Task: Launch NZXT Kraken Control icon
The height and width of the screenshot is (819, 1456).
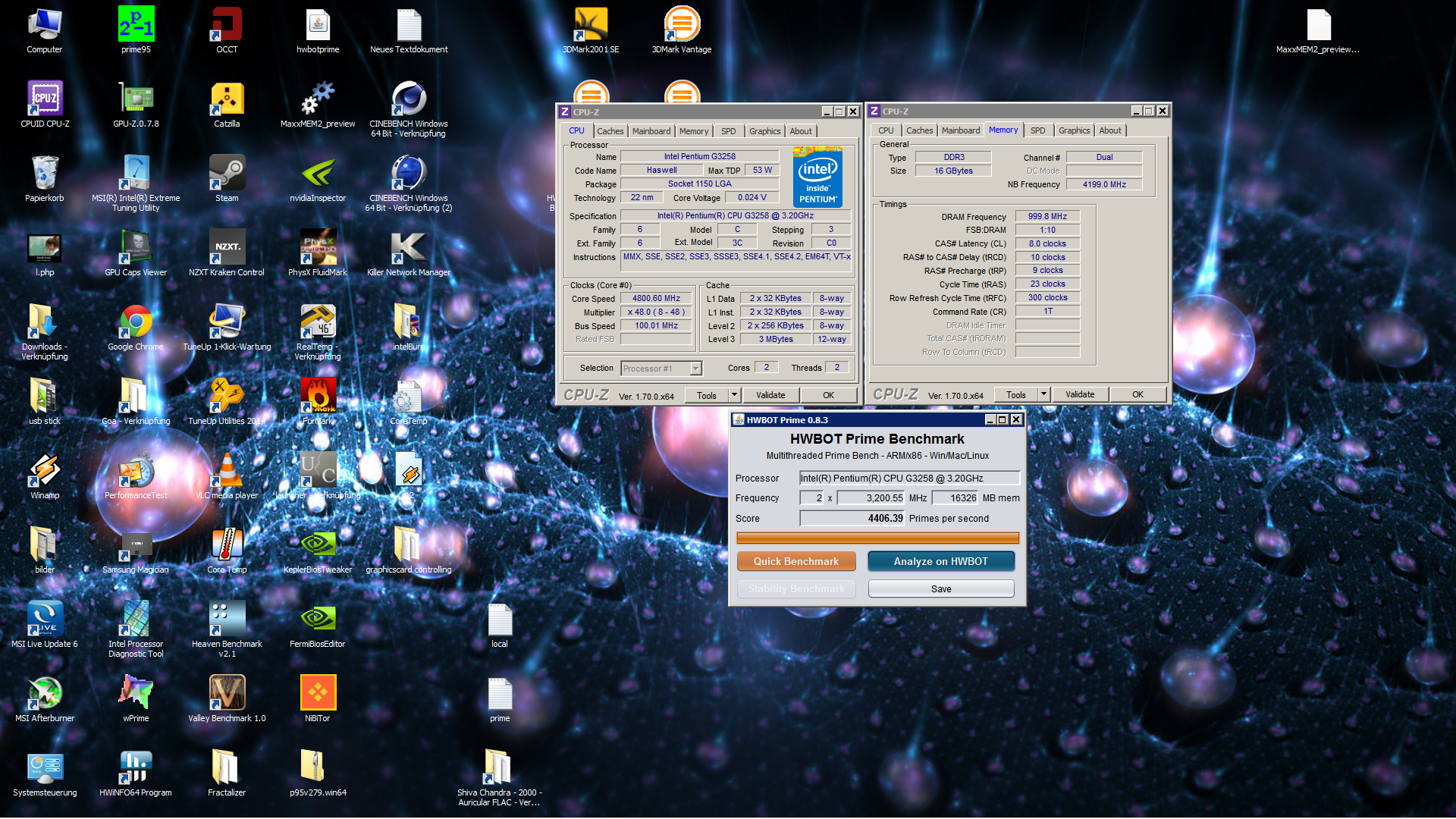Action: click(227, 253)
